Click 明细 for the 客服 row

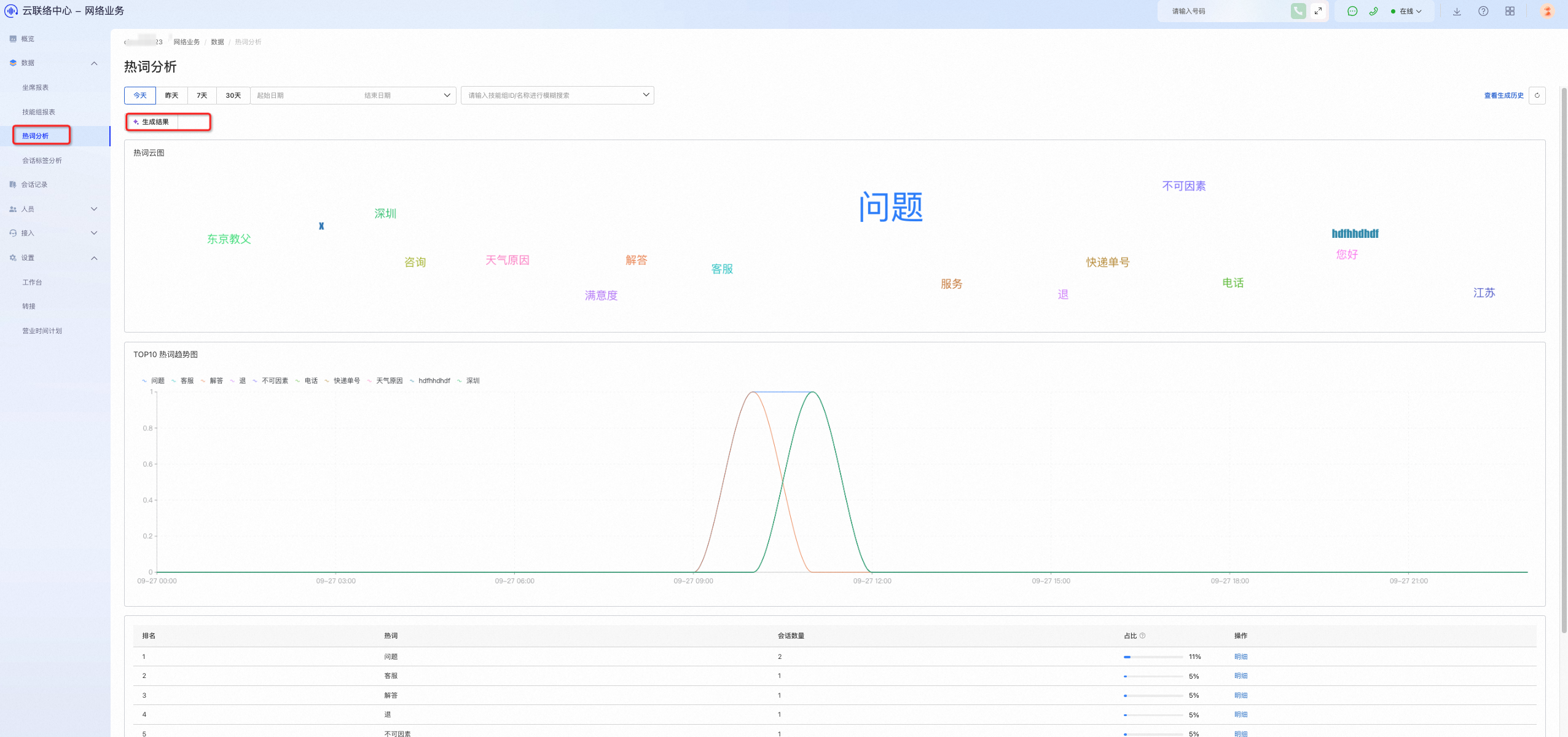coord(1241,676)
